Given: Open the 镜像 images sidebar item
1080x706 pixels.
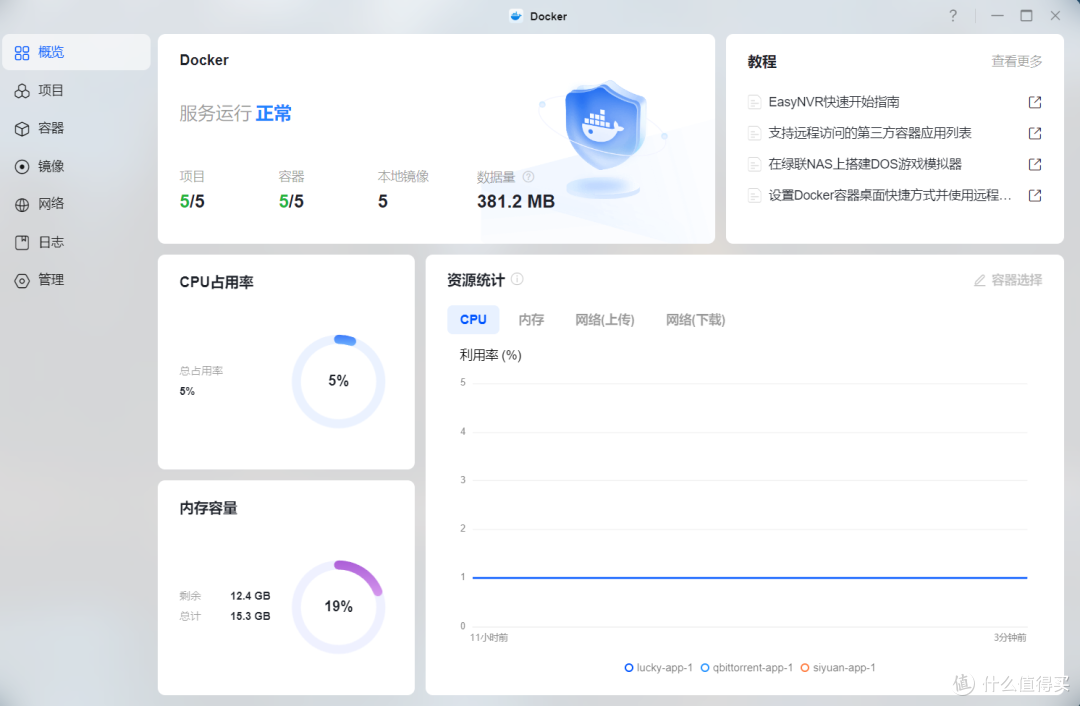Looking at the screenshot, I should 76,166.
